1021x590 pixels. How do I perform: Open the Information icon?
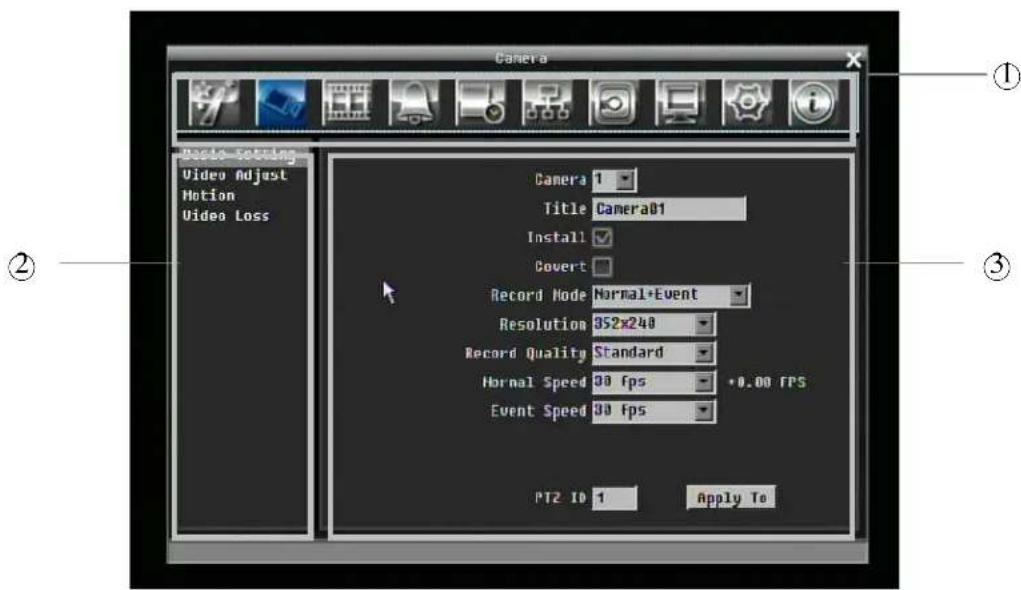[813, 103]
